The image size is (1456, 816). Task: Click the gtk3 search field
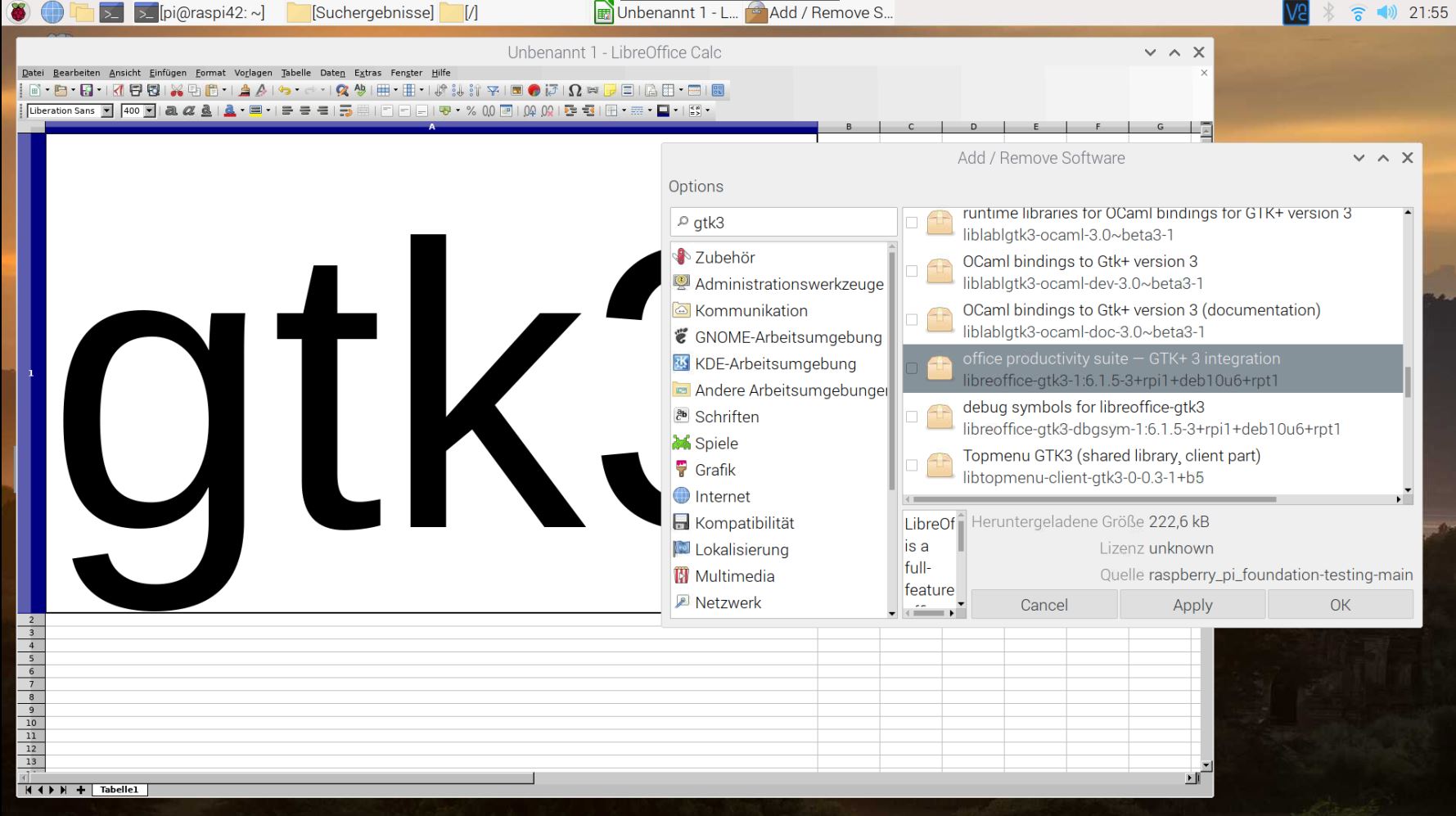pos(784,223)
